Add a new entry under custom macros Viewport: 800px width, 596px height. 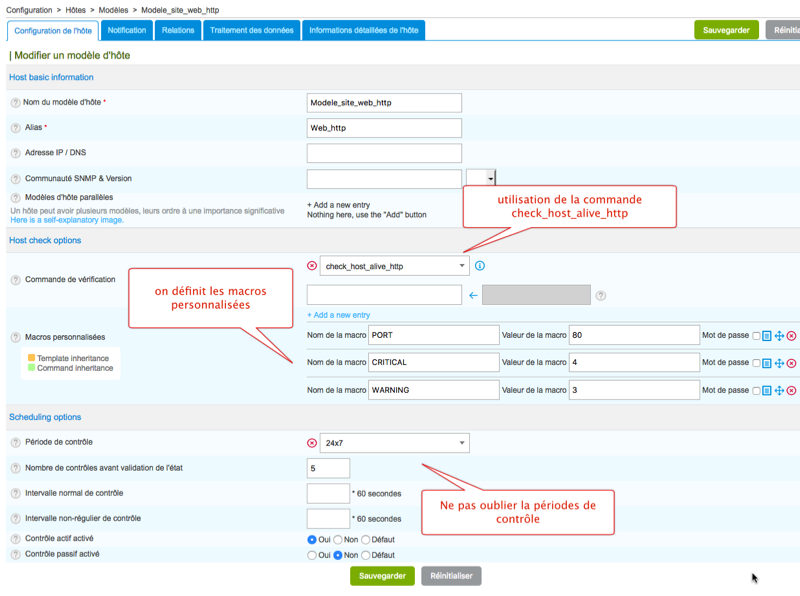pyautogui.click(x=338, y=315)
